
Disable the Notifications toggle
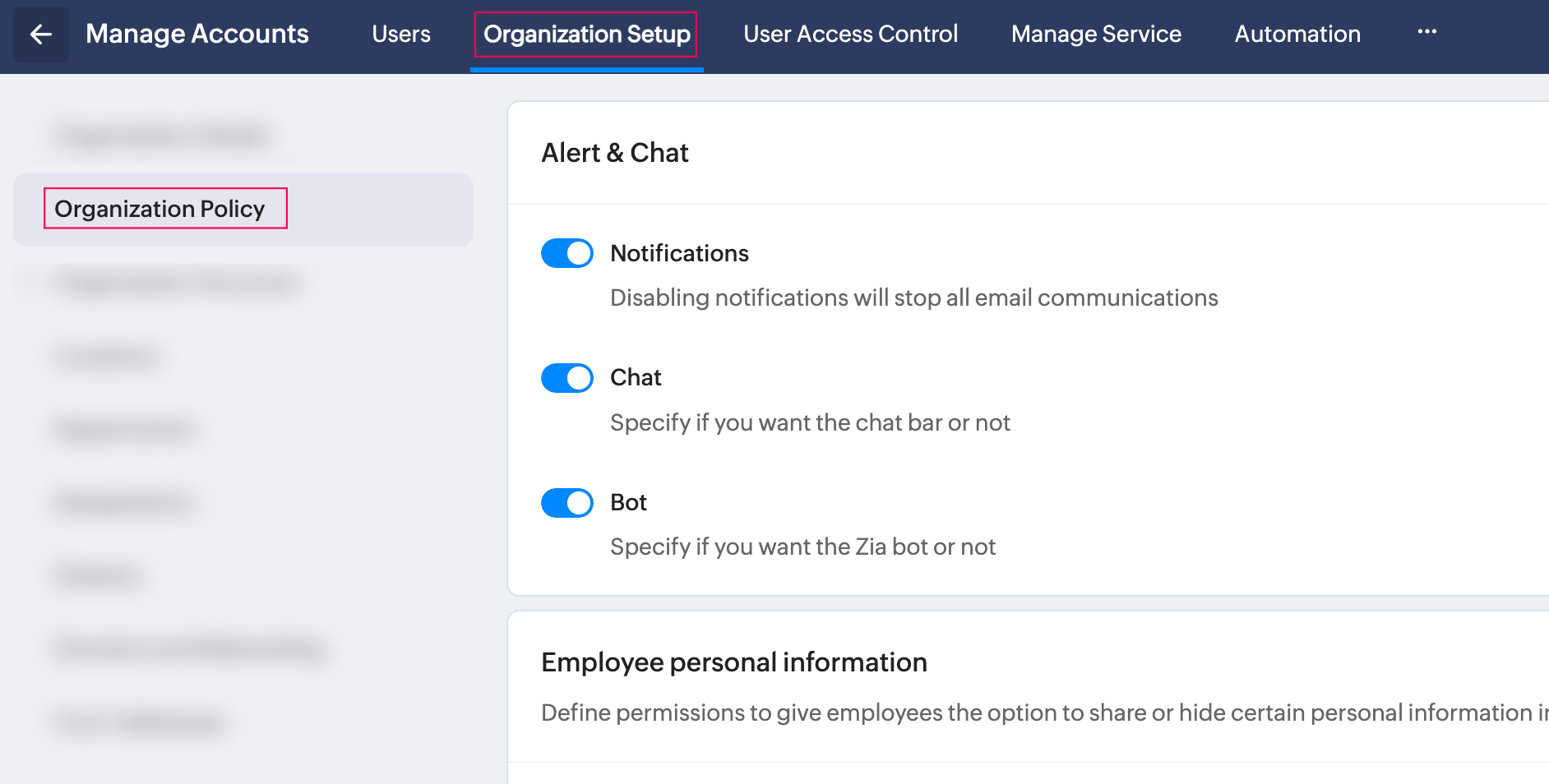click(x=566, y=253)
